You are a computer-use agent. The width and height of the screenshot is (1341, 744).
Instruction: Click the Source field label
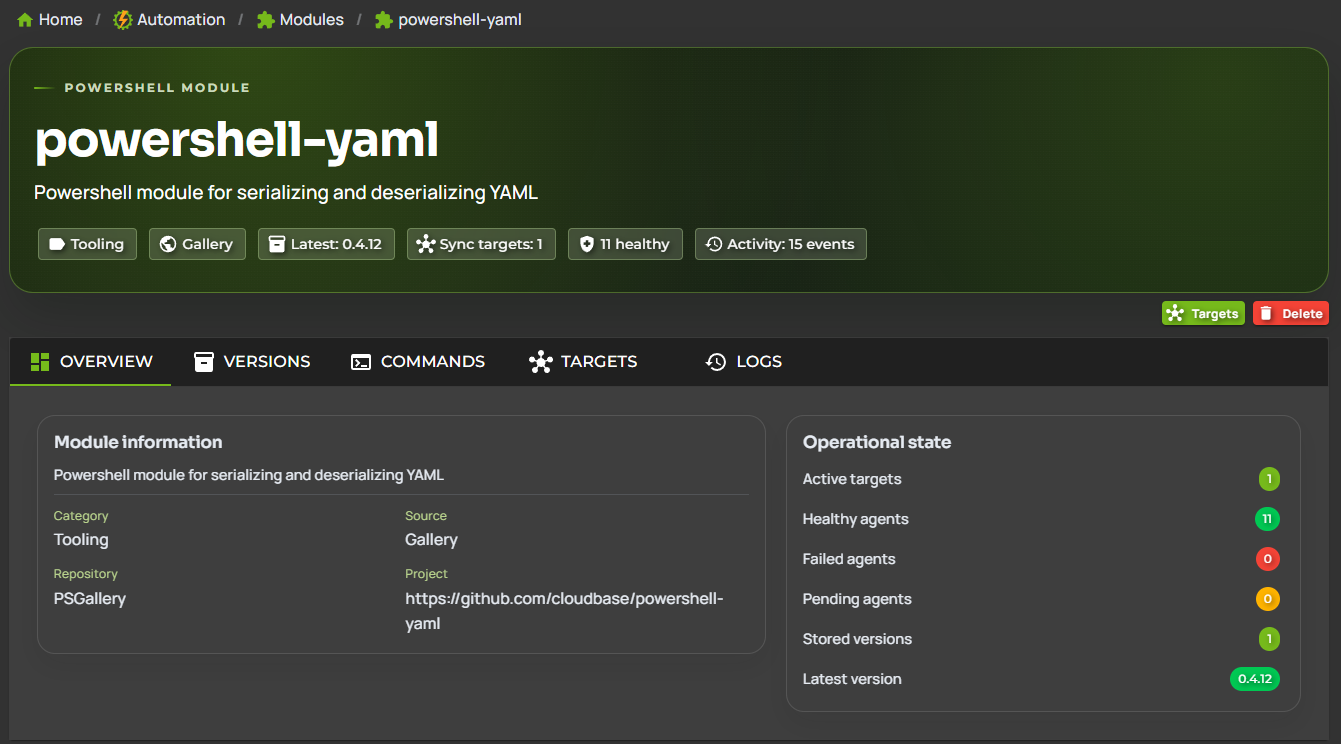click(x=426, y=516)
